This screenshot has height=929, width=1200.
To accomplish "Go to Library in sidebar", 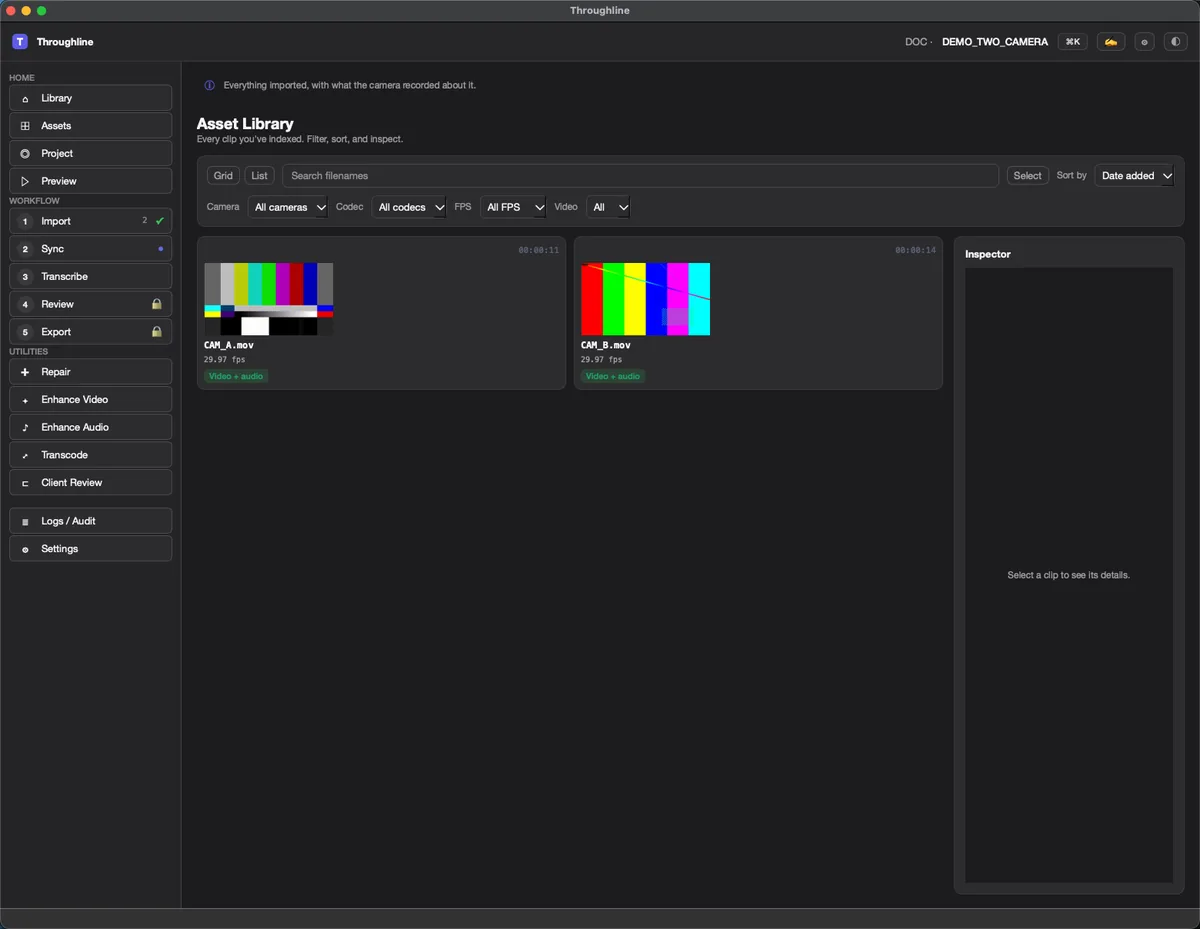I will tap(91, 98).
